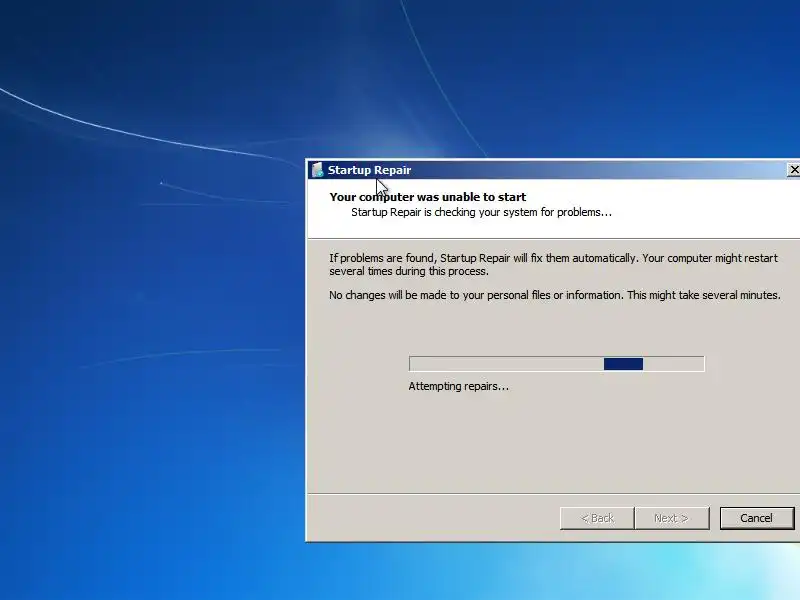Click 'Your computer was unable to start' heading
The image size is (800, 600).
tap(428, 197)
